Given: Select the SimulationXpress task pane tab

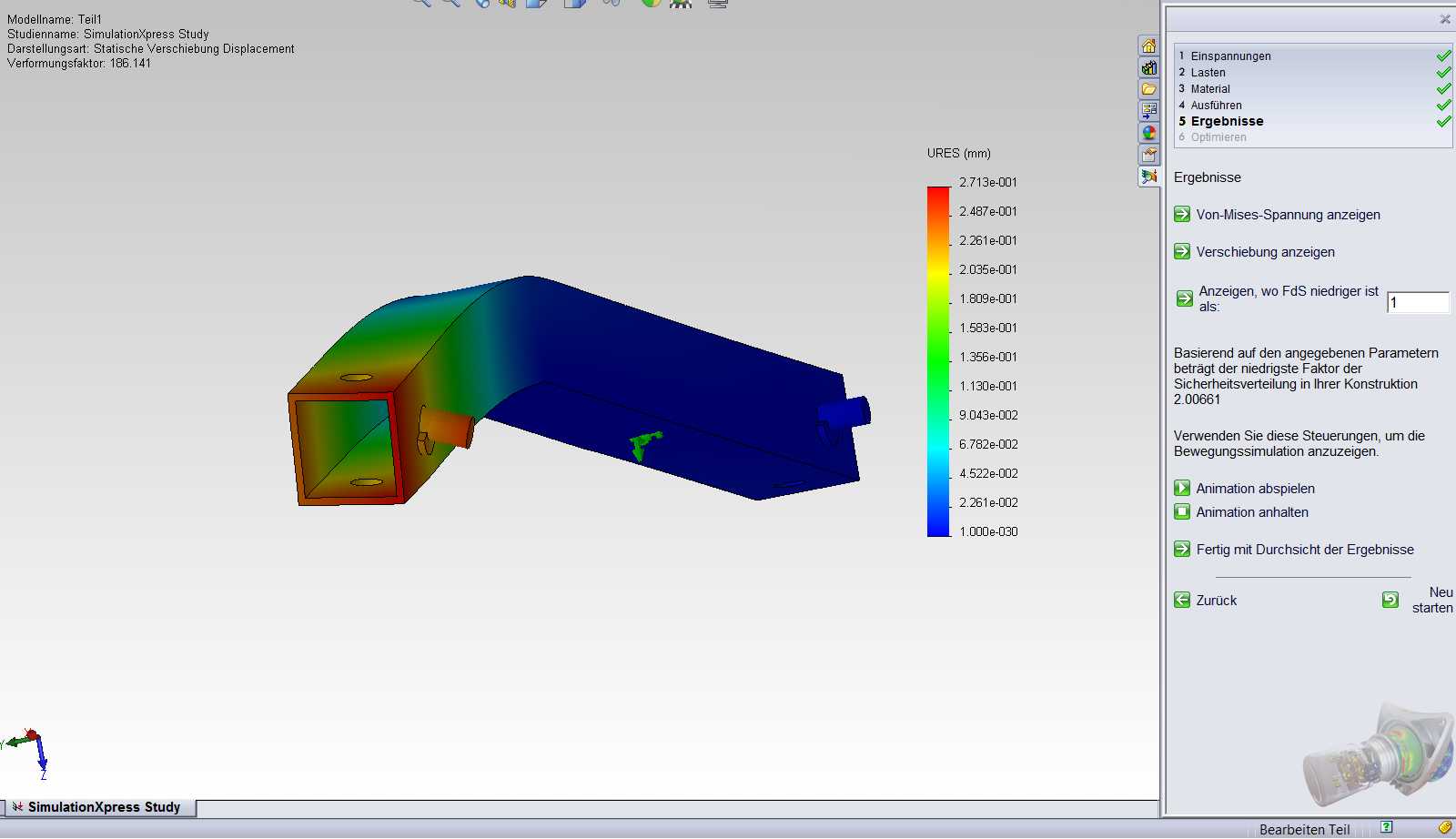Looking at the screenshot, I should 1148,177.
